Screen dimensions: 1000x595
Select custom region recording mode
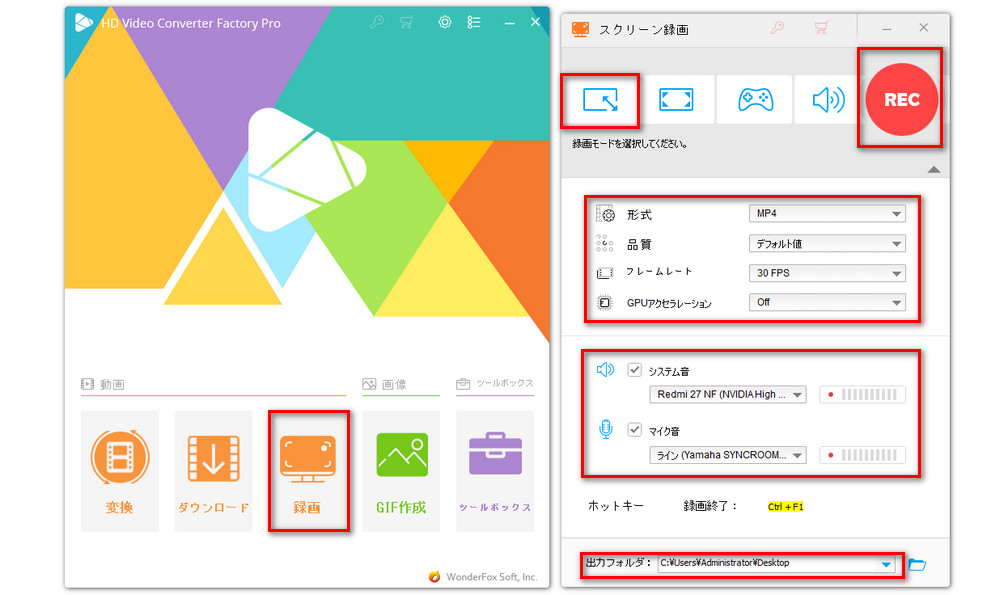pos(600,100)
